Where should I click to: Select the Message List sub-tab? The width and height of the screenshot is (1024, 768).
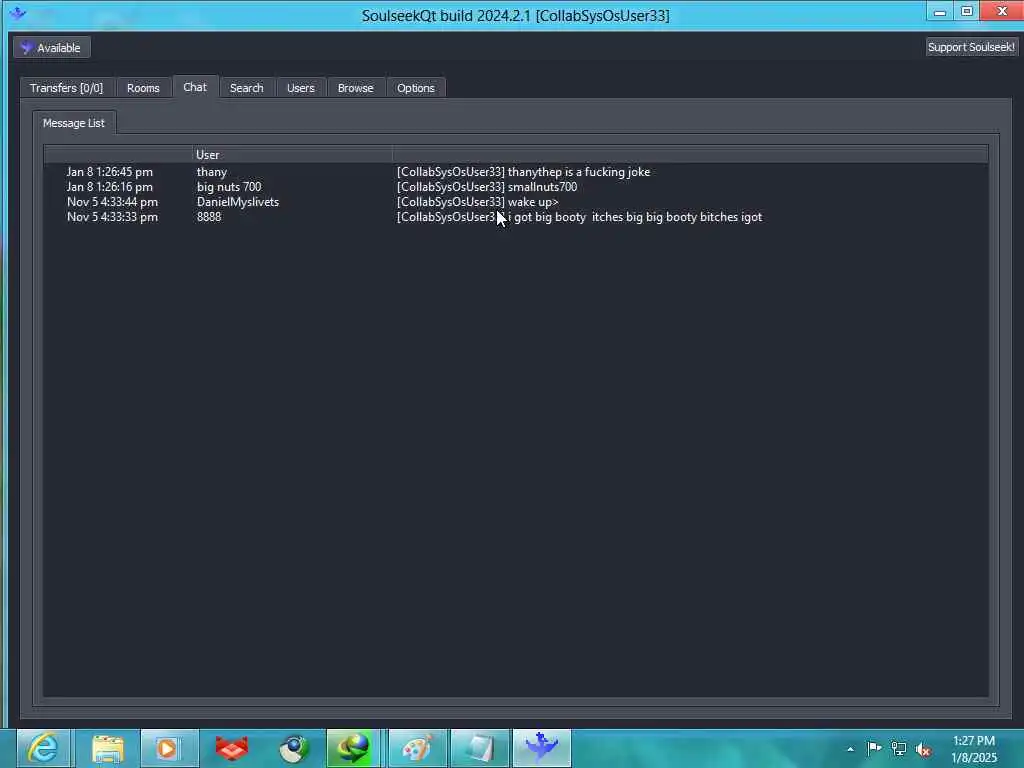[x=74, y=123]
